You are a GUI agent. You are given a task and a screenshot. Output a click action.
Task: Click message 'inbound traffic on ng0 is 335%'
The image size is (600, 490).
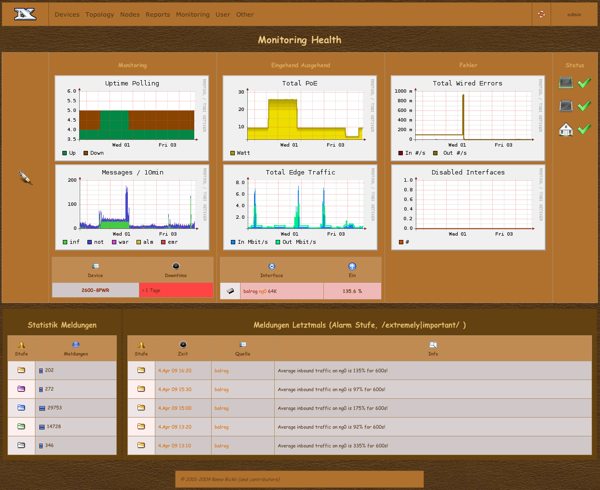(x=333, y=446)
